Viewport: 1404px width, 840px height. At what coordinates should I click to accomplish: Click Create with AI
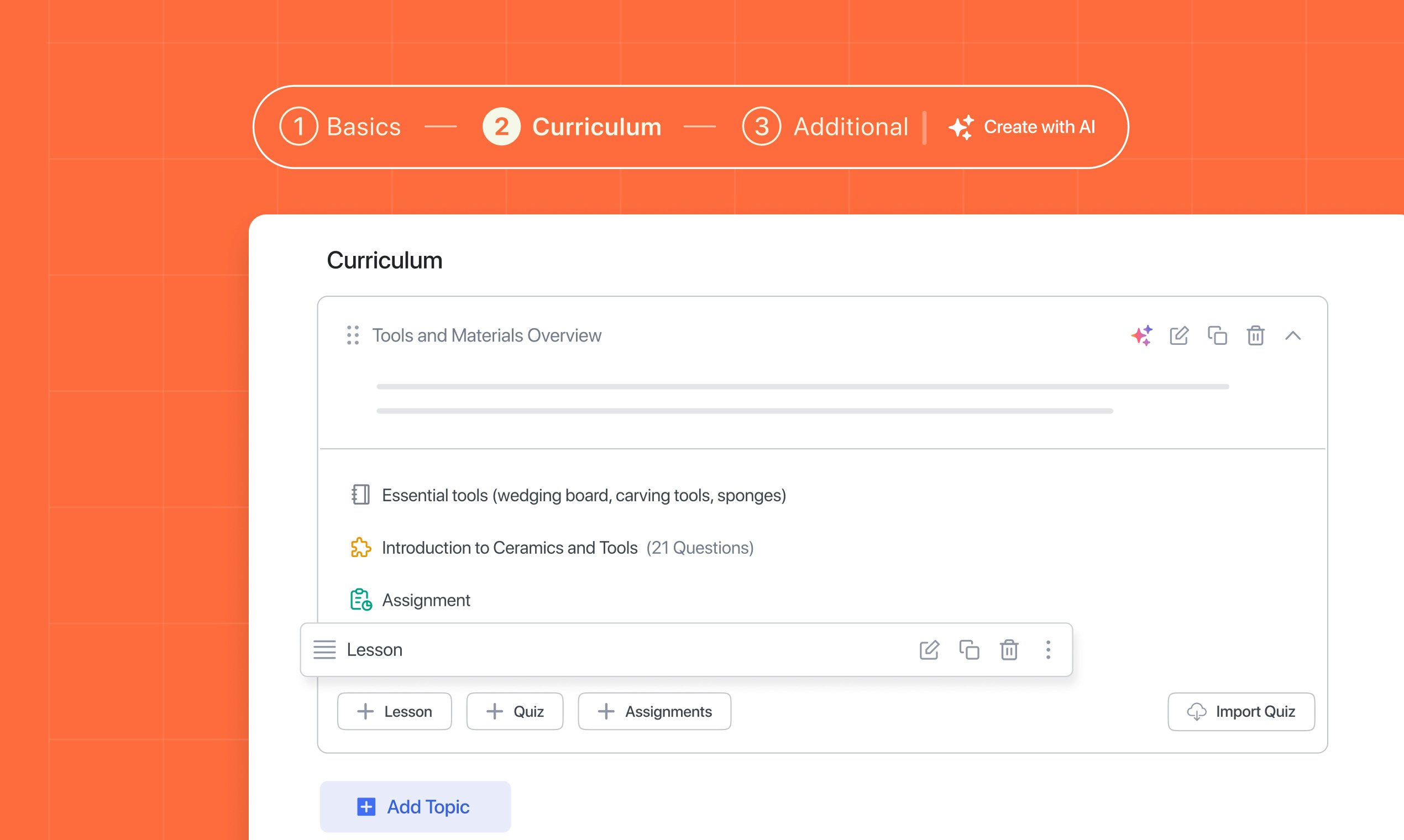1023,127
